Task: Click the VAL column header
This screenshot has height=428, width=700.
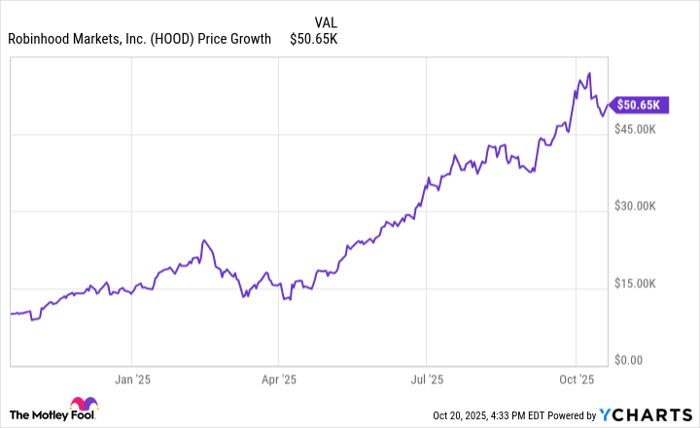Action: 325,22
